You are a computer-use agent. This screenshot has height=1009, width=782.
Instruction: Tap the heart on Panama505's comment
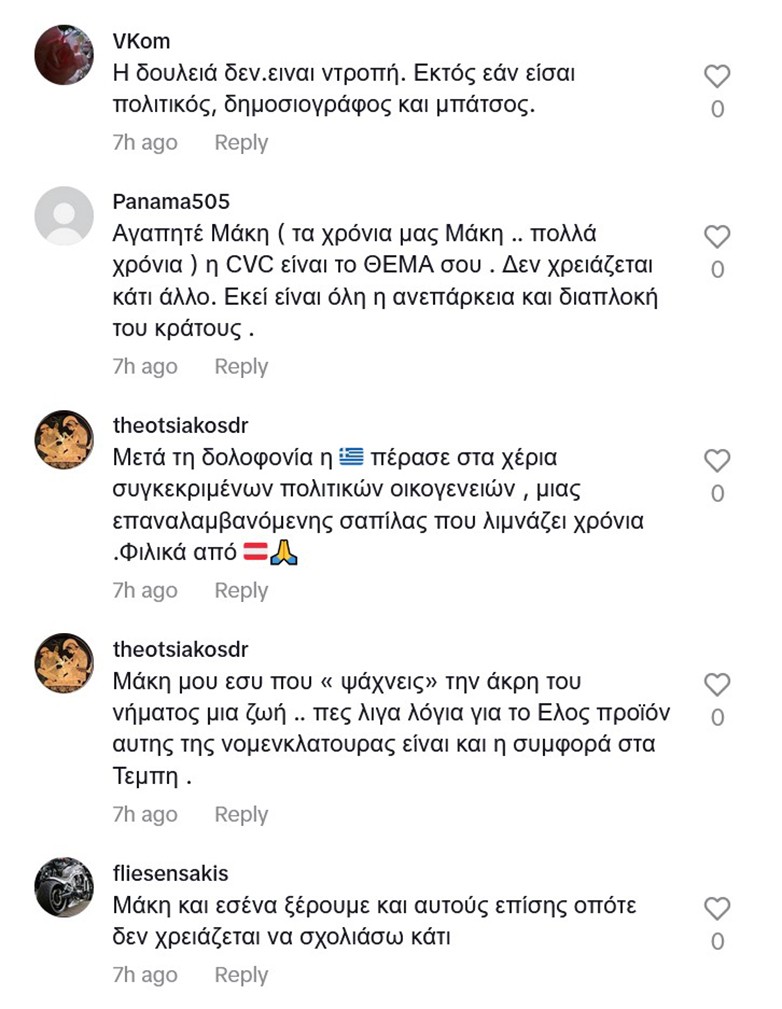717,237
